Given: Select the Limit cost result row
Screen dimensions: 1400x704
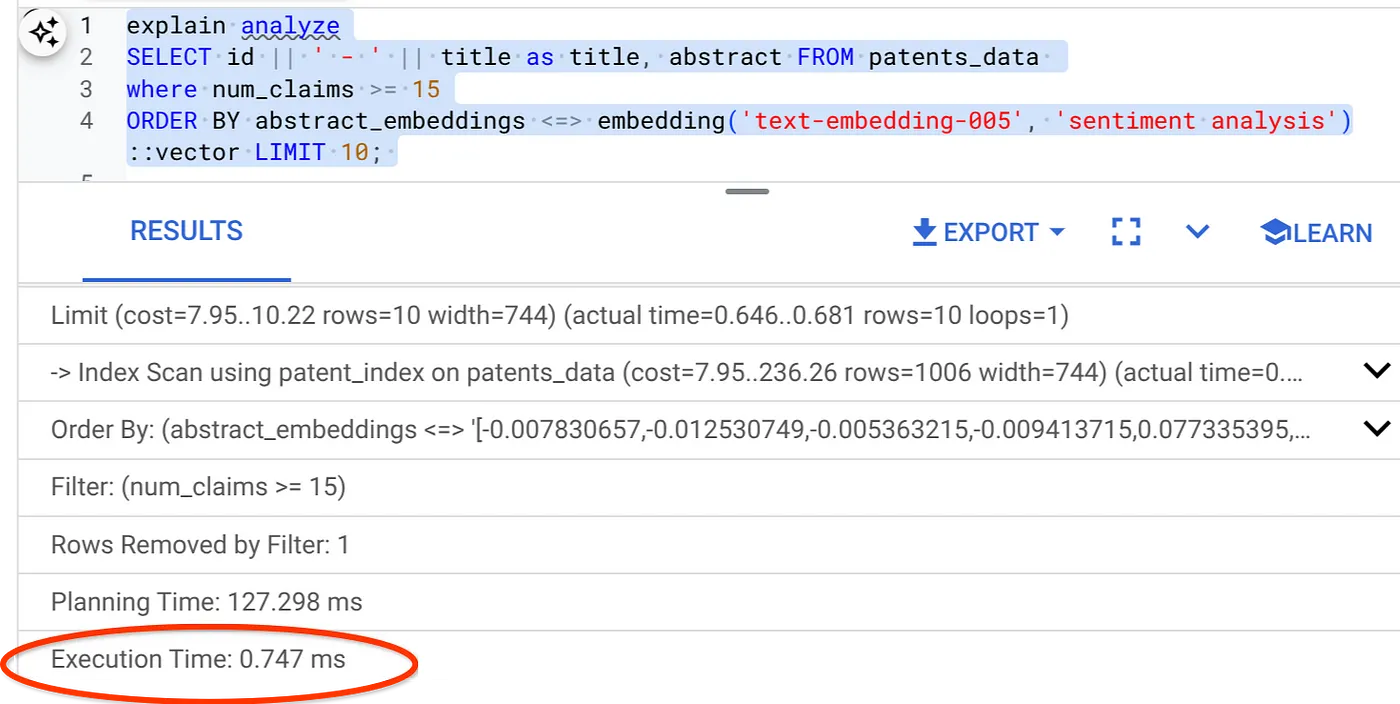Looking at the screenshot, I should coord(559,316).
